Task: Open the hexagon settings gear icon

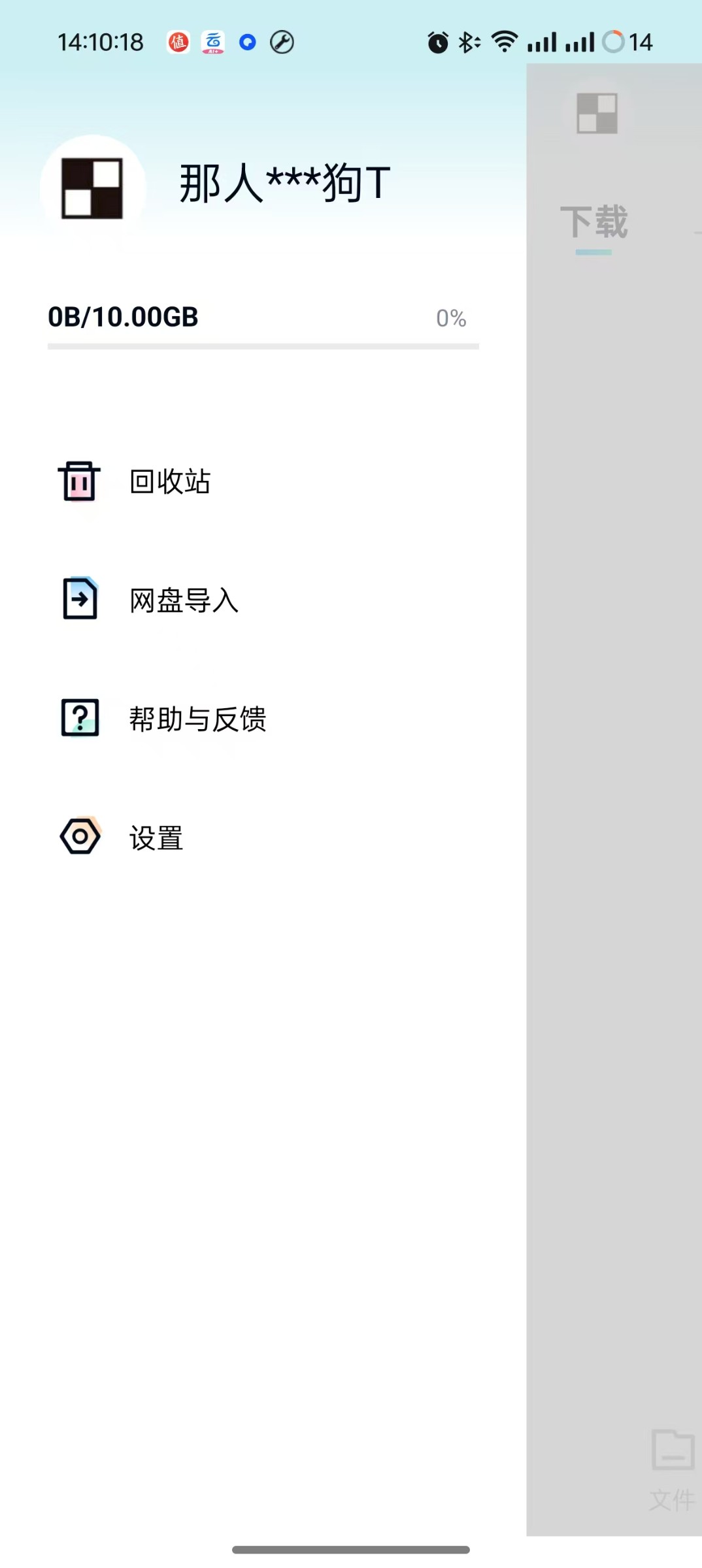Action: coord(80,836)
